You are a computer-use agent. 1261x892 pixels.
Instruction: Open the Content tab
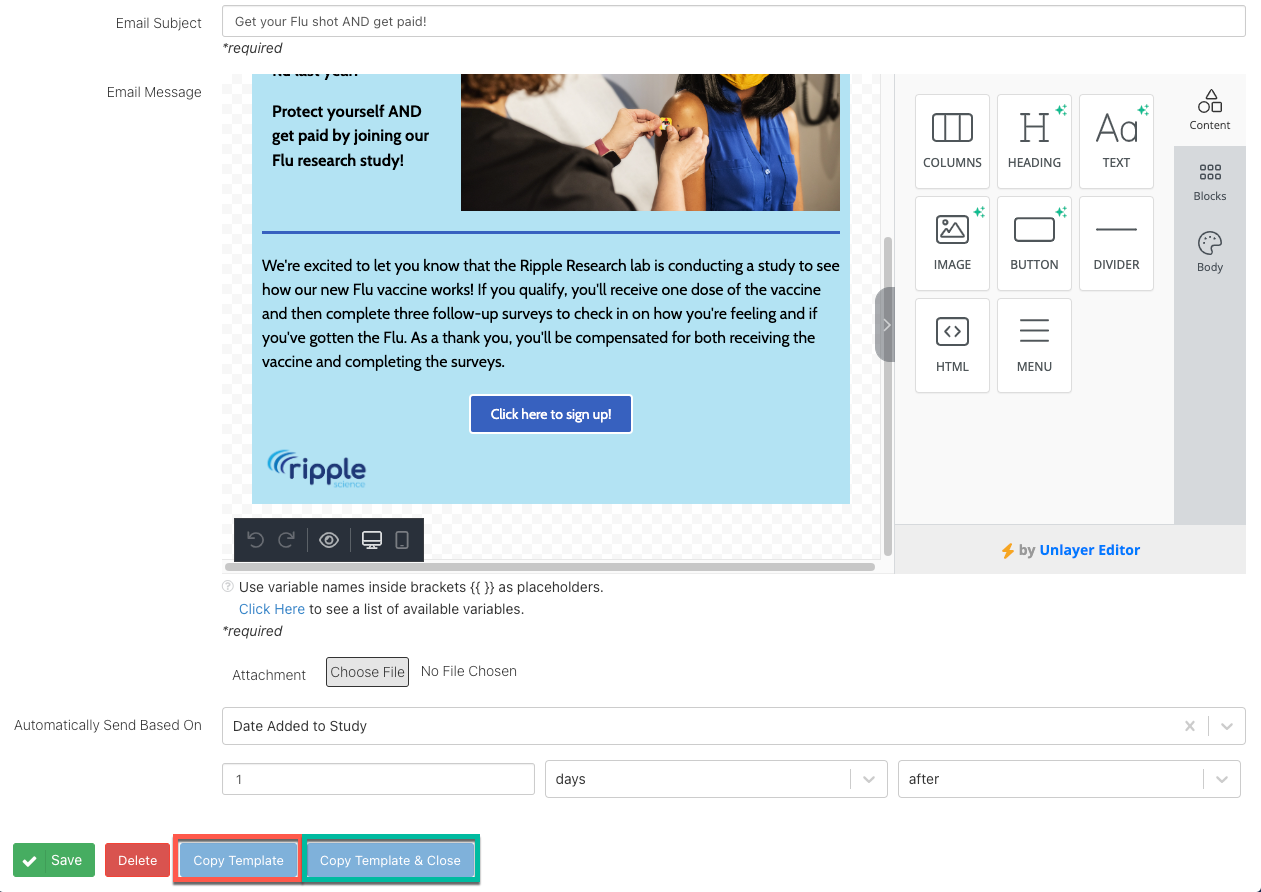[1210, 110]
